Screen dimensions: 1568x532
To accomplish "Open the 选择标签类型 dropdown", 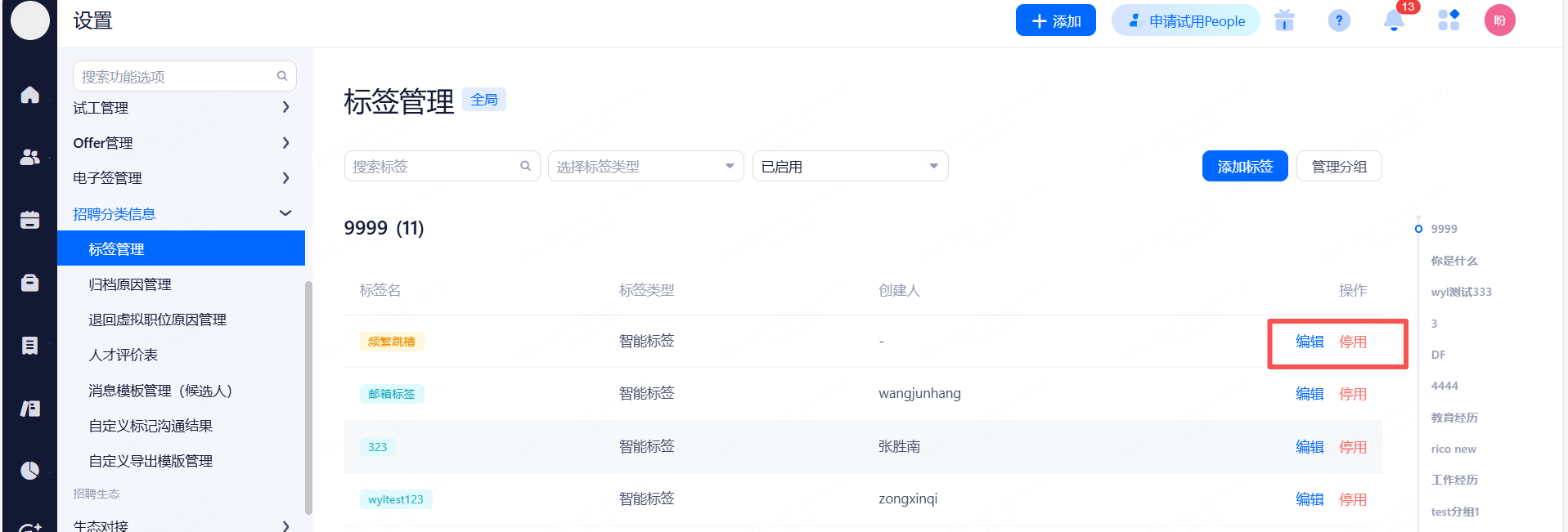I will click(x=645, y=167).
